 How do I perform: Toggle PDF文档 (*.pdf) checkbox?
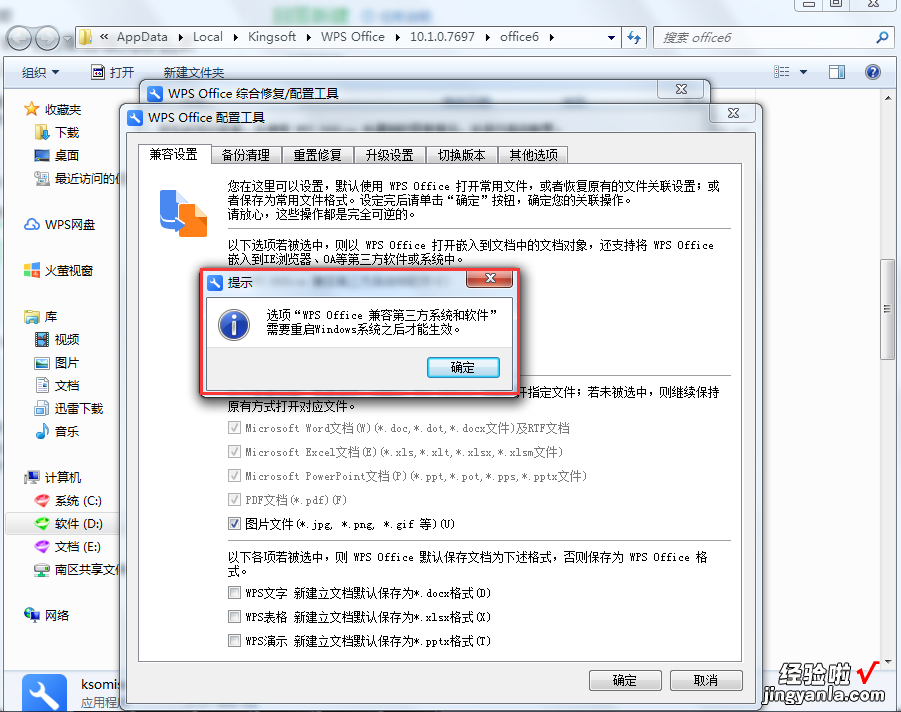pos(234,499)
